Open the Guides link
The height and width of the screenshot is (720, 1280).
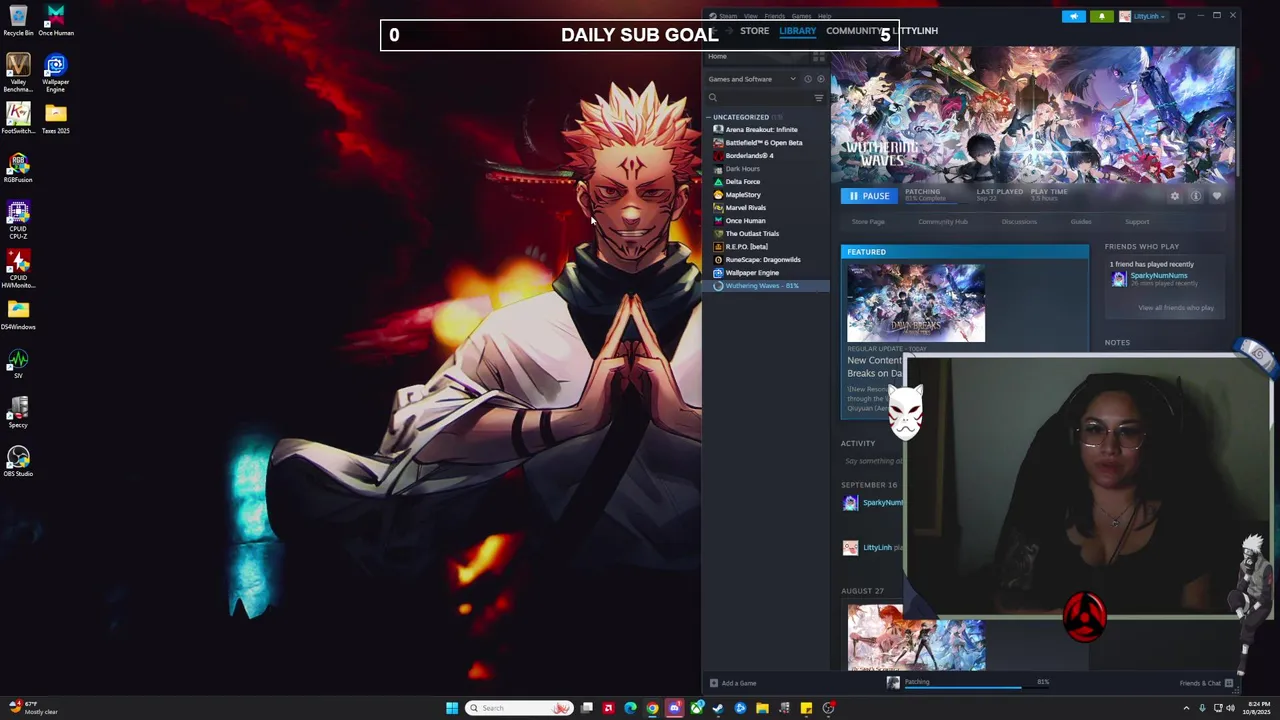point(1081,222)
